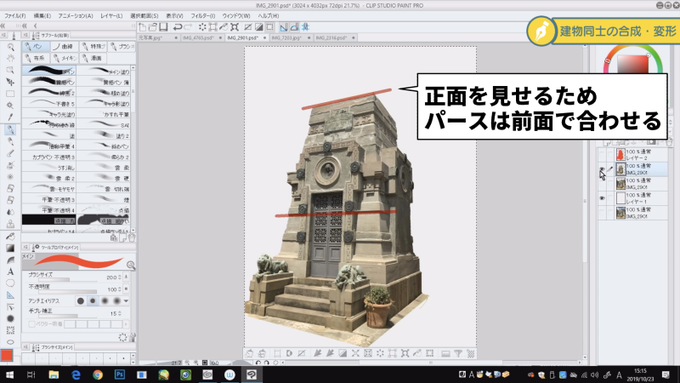
Task: Open the tool property panel menu icon
Action: click(x=26, y=247)
